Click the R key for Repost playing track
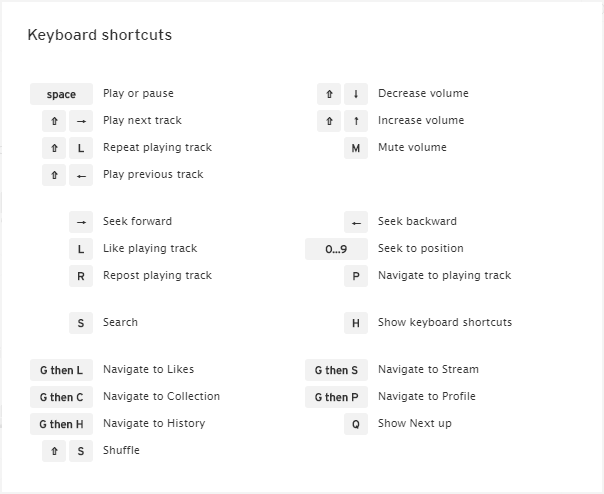This screenshot has height=494, width=604. (x=81, y=276)
